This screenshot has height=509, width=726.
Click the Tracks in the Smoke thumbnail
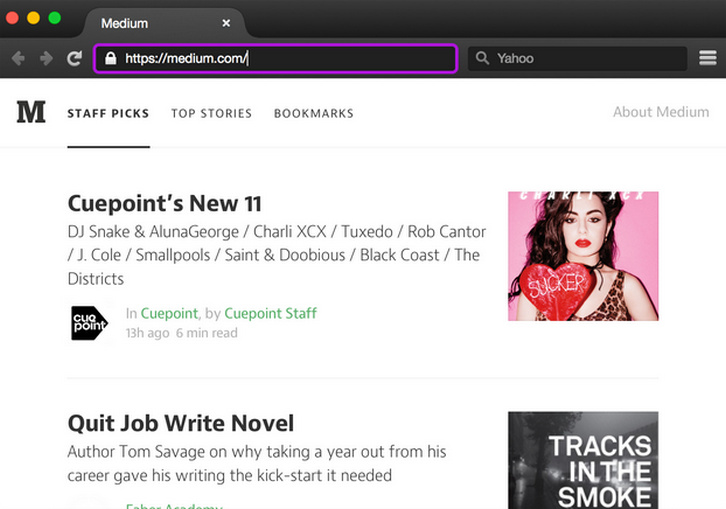click(x=583, y=460)
